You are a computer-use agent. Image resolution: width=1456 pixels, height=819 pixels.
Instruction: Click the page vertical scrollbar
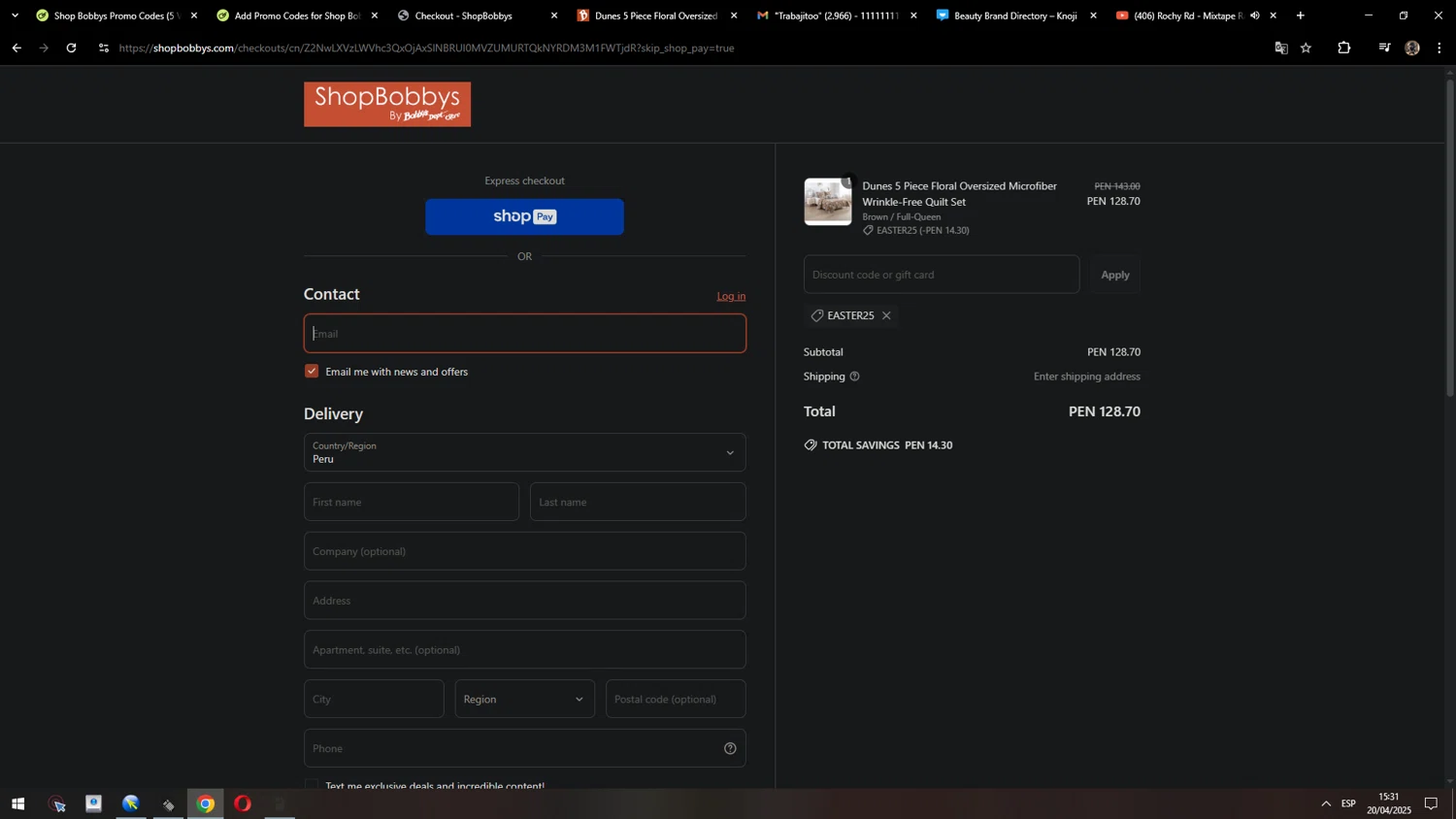[x=1450, y=238]
